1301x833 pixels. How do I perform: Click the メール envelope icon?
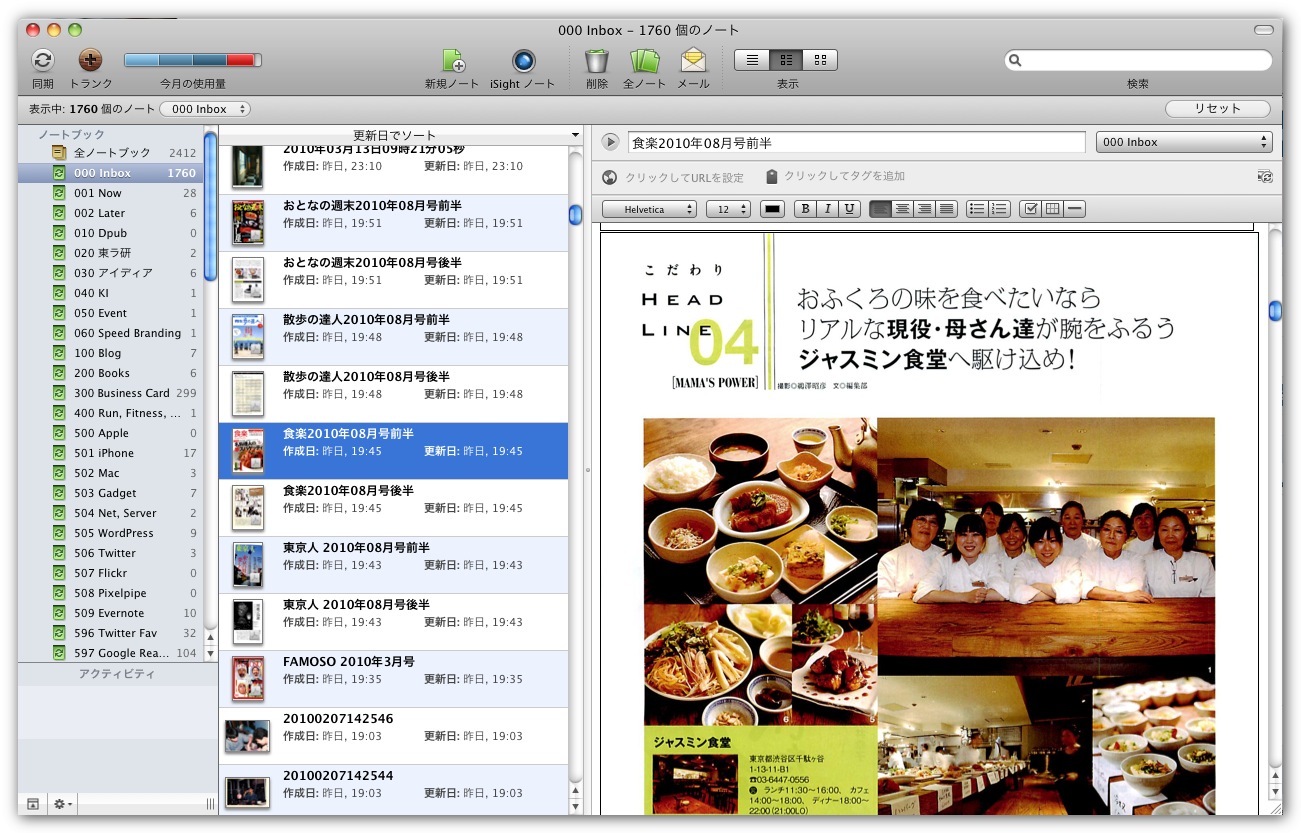pos(693,61)
